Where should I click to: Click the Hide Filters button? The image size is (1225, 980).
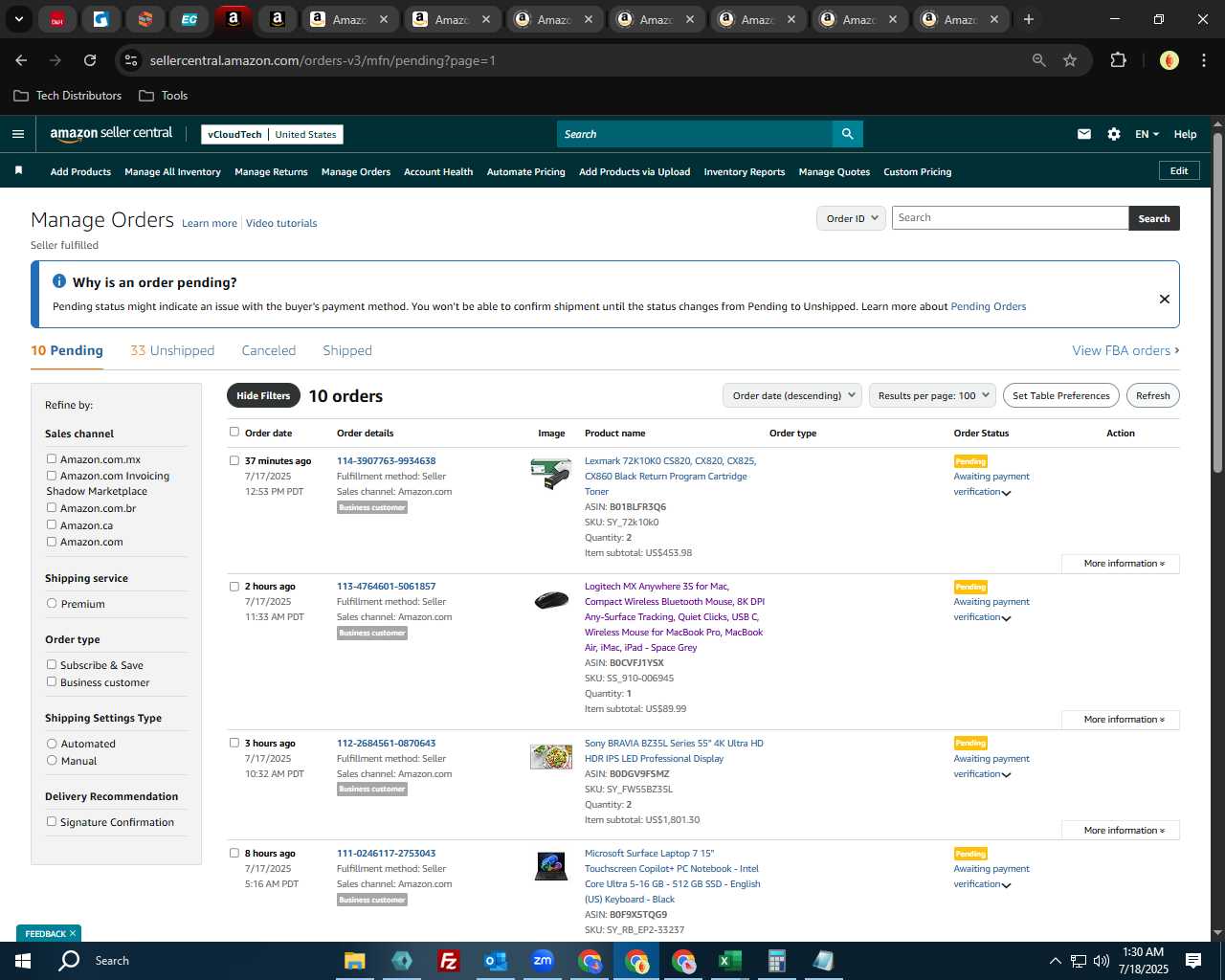coord(263,395)
